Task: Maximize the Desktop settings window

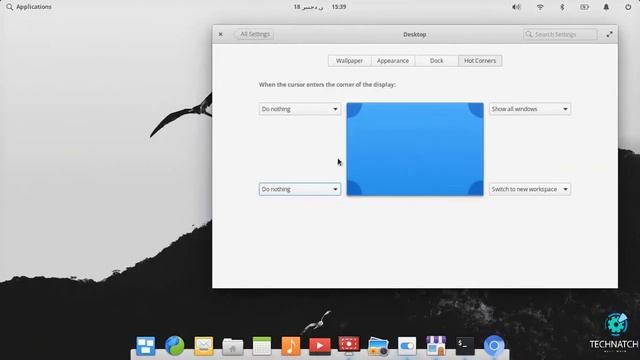Action: (609, 34)
